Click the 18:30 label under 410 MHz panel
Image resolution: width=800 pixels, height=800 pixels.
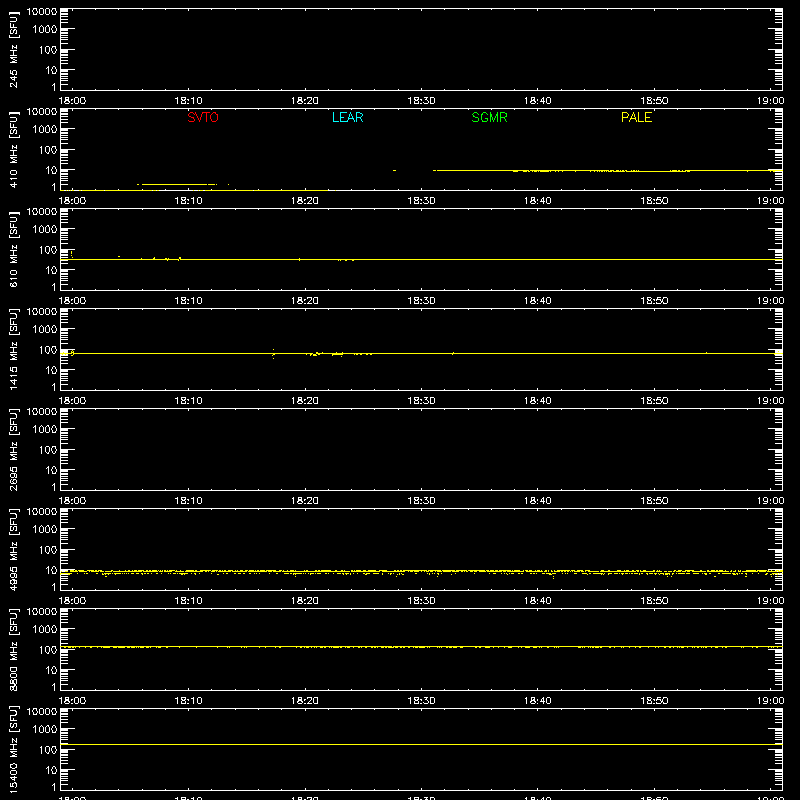point(421,201)
